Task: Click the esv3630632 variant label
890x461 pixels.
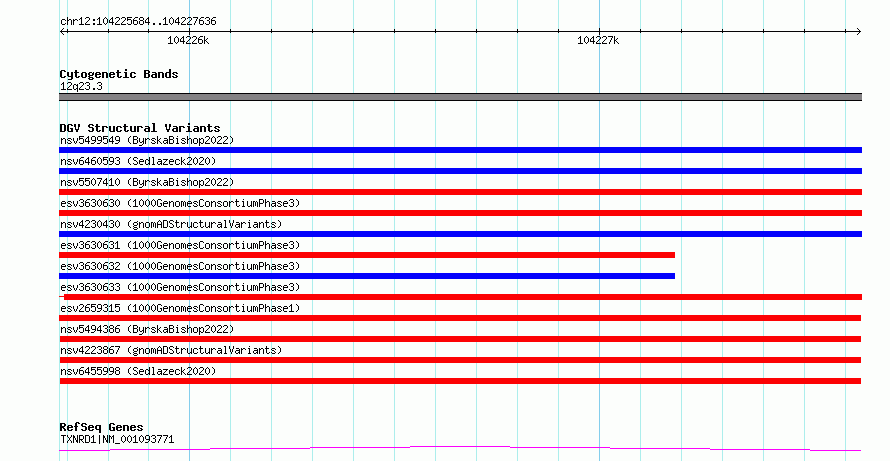Action: click(180, 266)
